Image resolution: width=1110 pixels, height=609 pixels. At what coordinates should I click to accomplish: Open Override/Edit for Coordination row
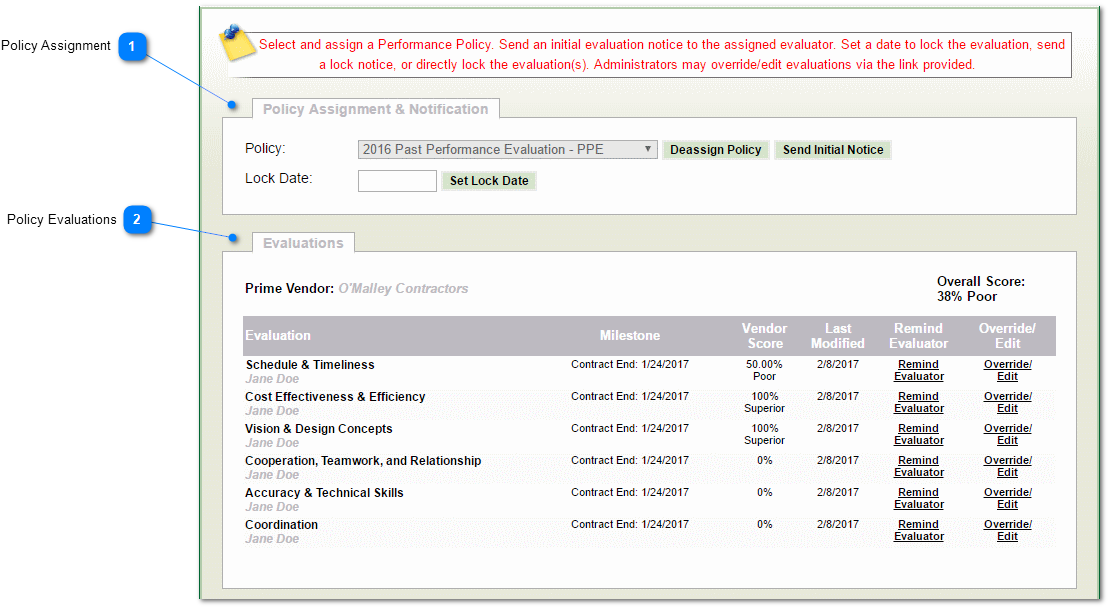click(x=1007, y=531)
